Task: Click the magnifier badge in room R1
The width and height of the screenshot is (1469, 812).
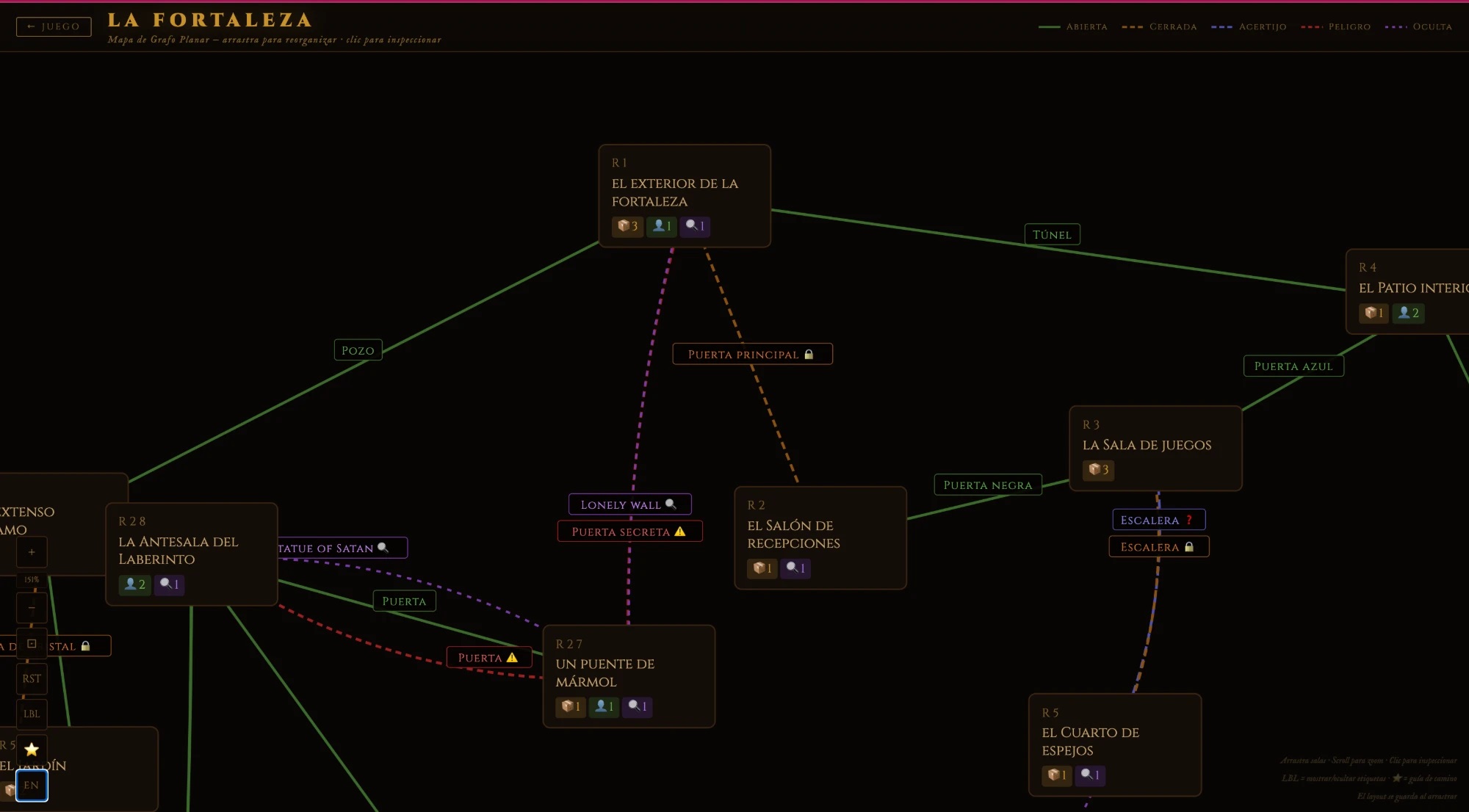Action: [695, 226]
